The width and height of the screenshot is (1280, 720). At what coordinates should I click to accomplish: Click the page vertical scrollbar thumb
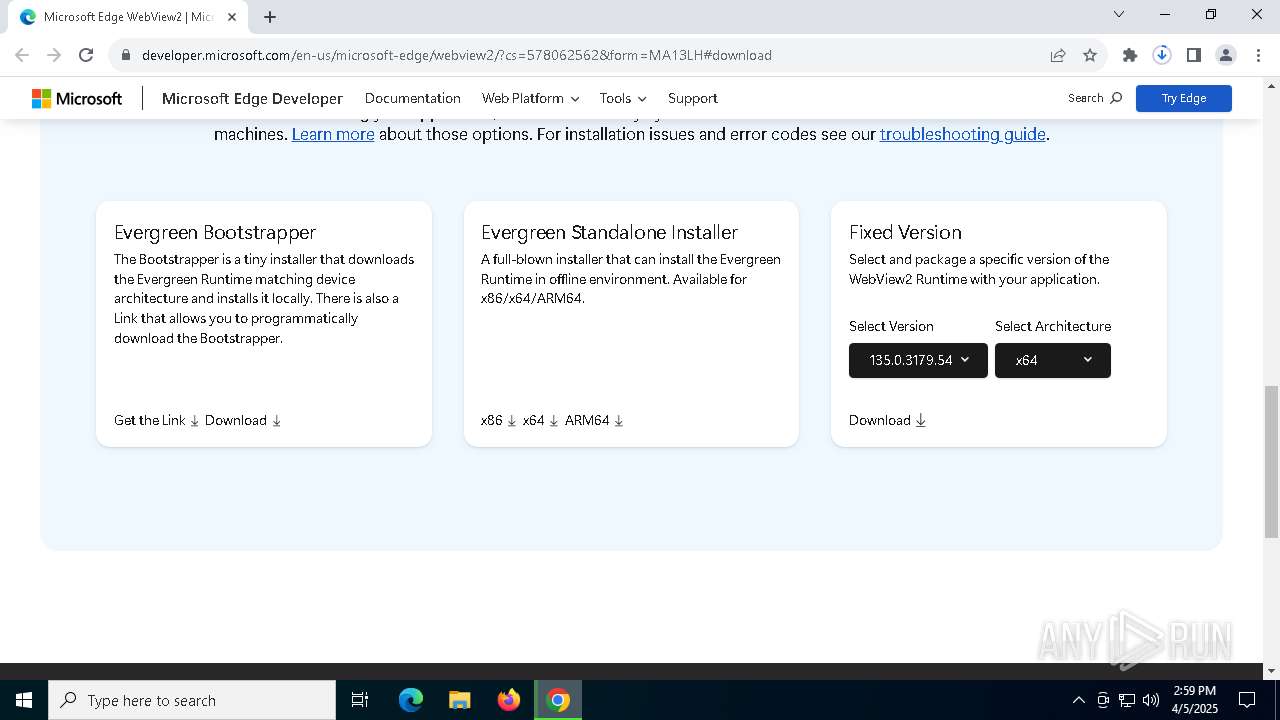1271,462
